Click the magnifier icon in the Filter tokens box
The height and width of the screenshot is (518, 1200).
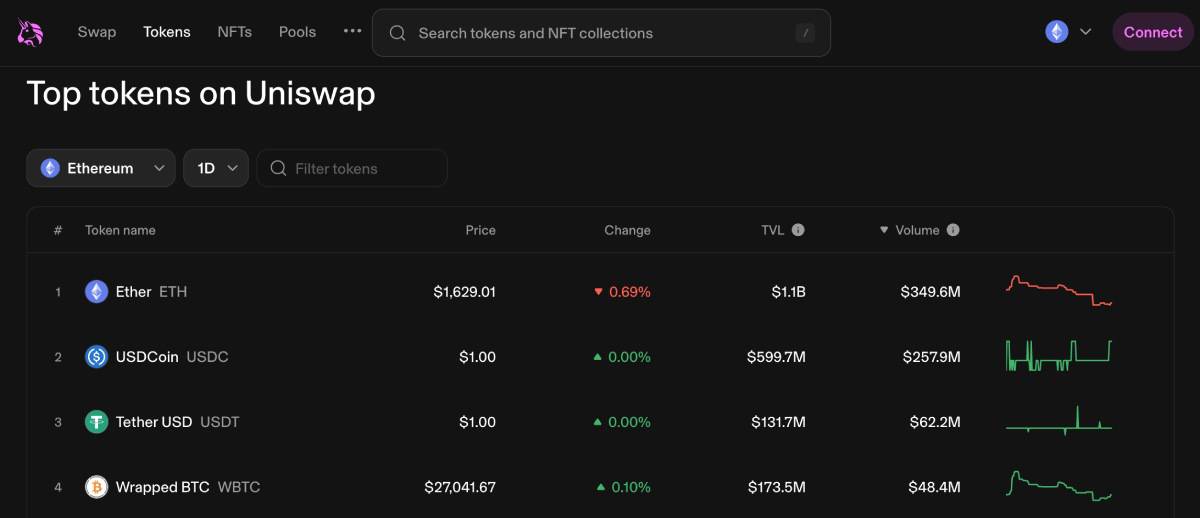(279, 168)
